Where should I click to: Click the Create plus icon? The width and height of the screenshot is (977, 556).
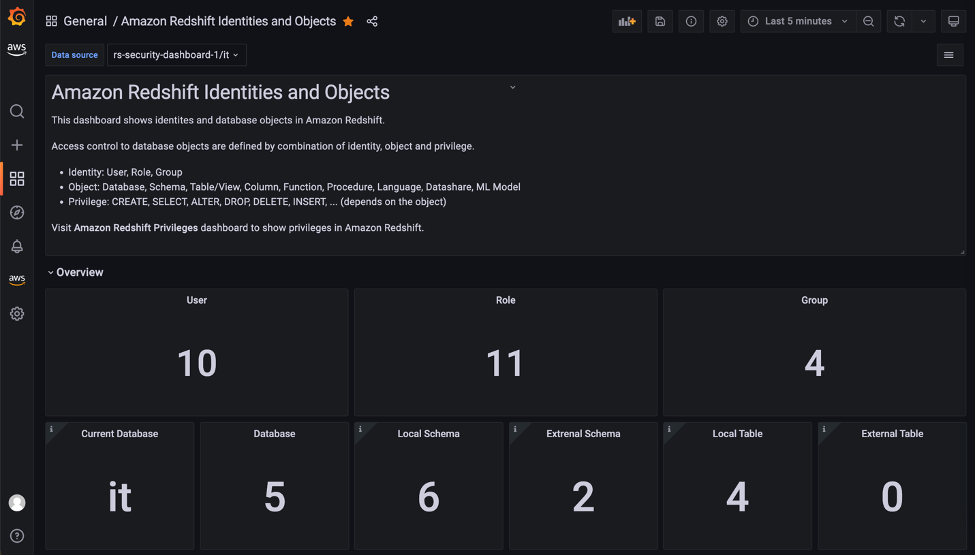coord(17,145)
